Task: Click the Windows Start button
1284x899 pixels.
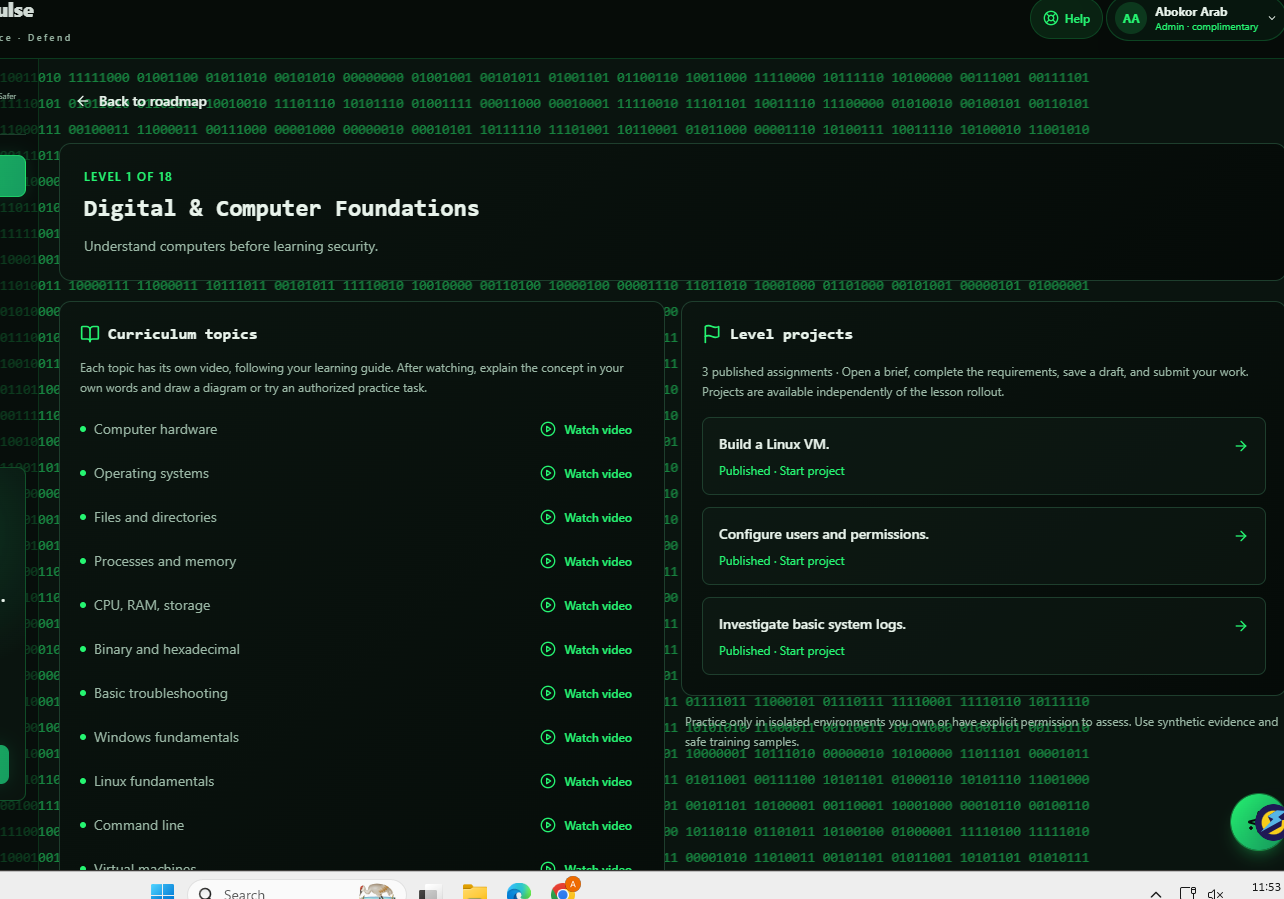Action: coord(162,892)
